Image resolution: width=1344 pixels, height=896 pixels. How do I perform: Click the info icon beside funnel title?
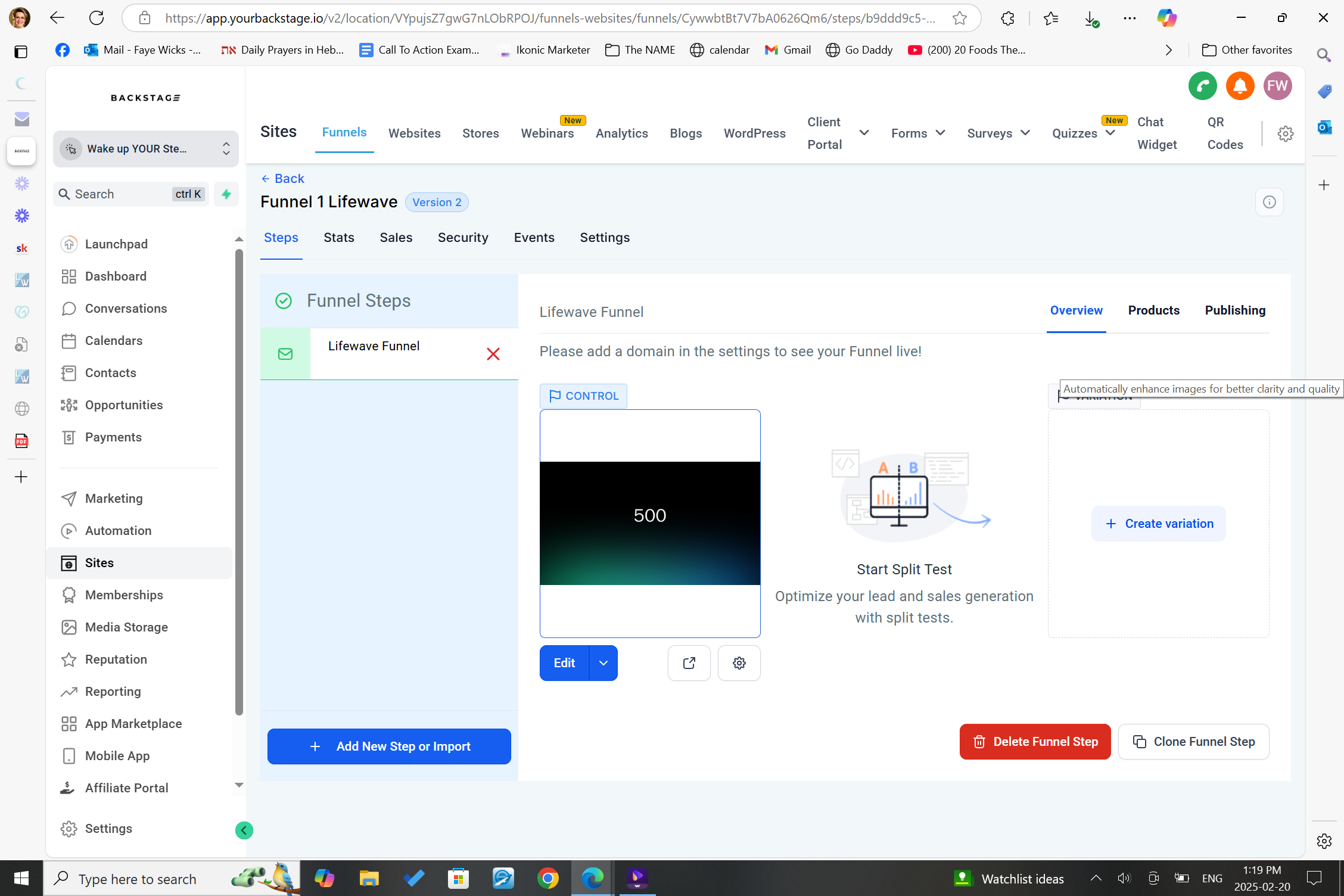1269,203
